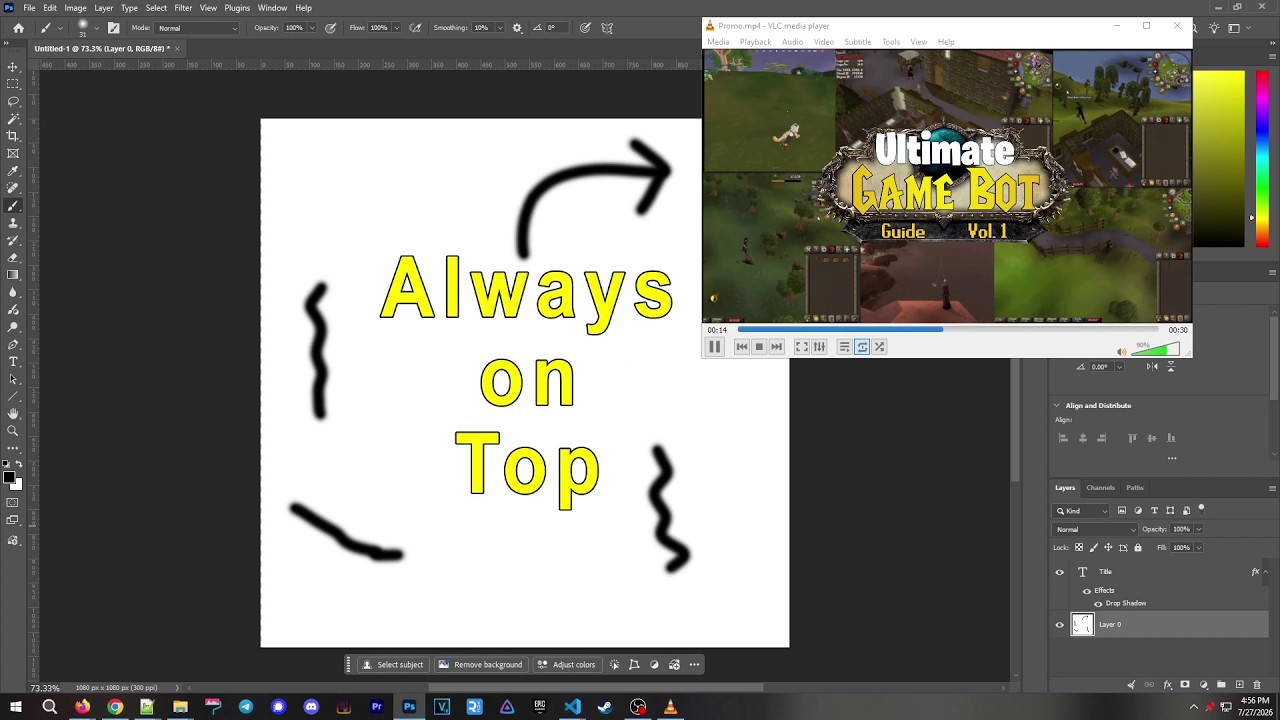Create new adjustment layer icon
The image size is (1280, 720).
point(1203,685)
